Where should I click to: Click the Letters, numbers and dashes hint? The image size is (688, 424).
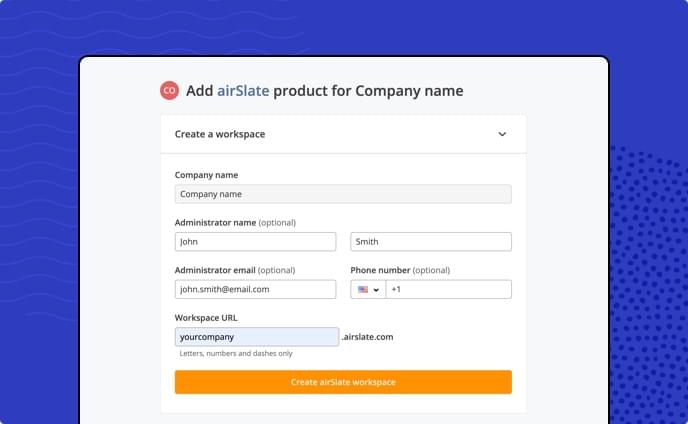click(236, 353)
